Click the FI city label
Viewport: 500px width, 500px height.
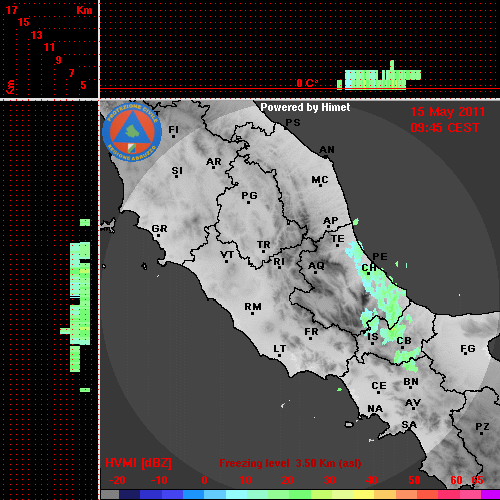(173, 129)
